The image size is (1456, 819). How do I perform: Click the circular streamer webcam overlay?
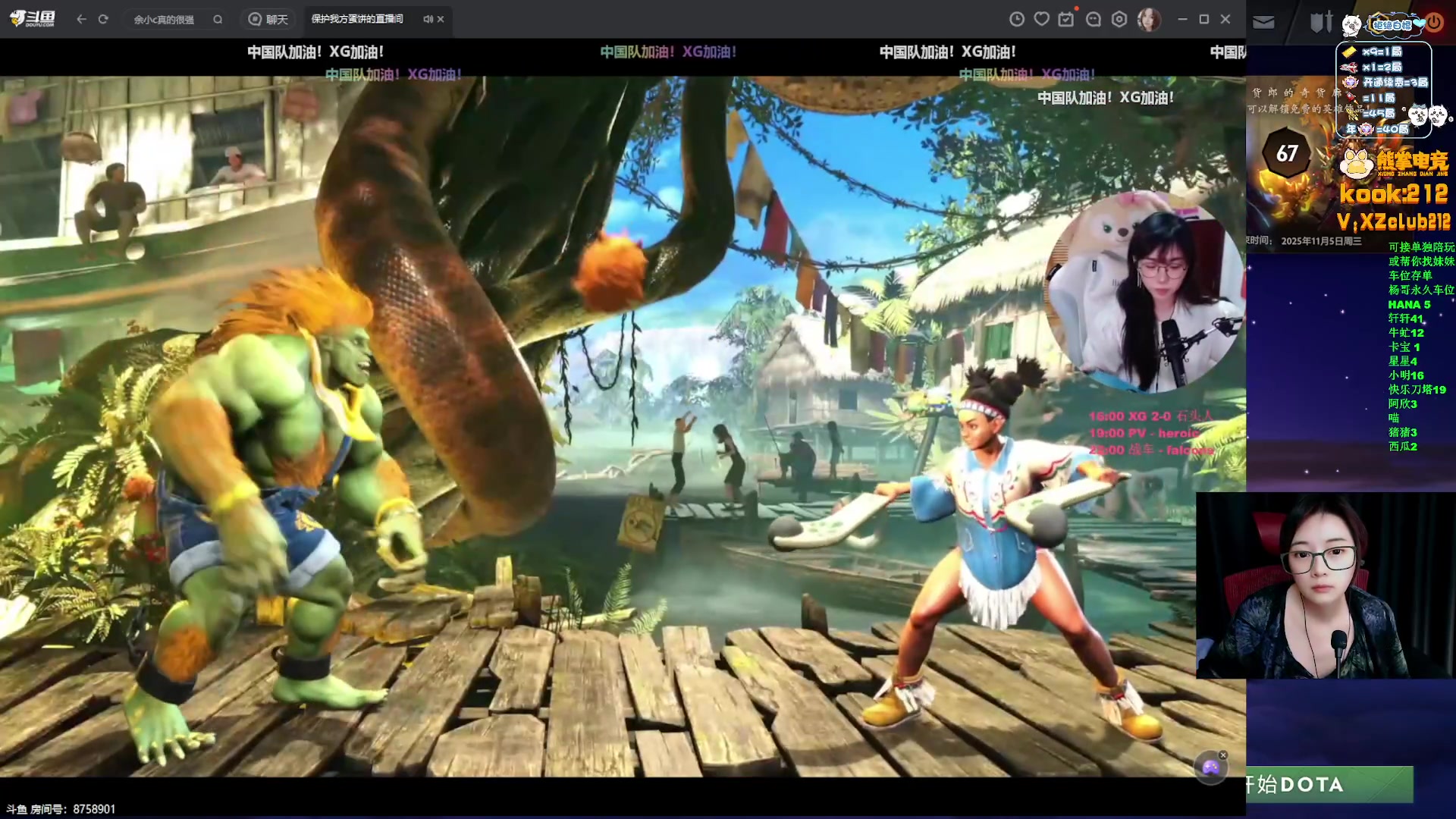1145,292
